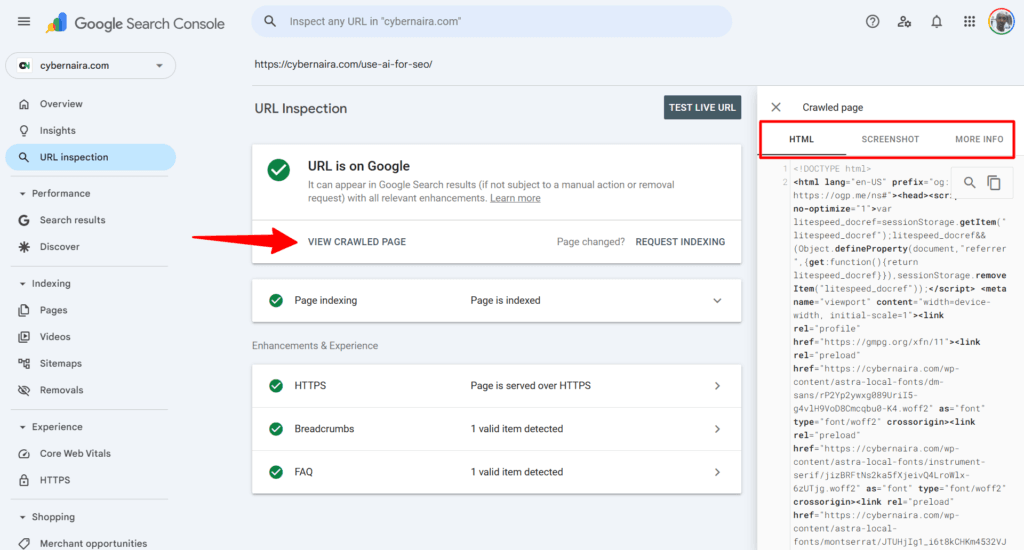The height and width of the screenshot is (550, 1024).
Task: Click the green check next to Breadcrumbs
Action: coord(276,429)
